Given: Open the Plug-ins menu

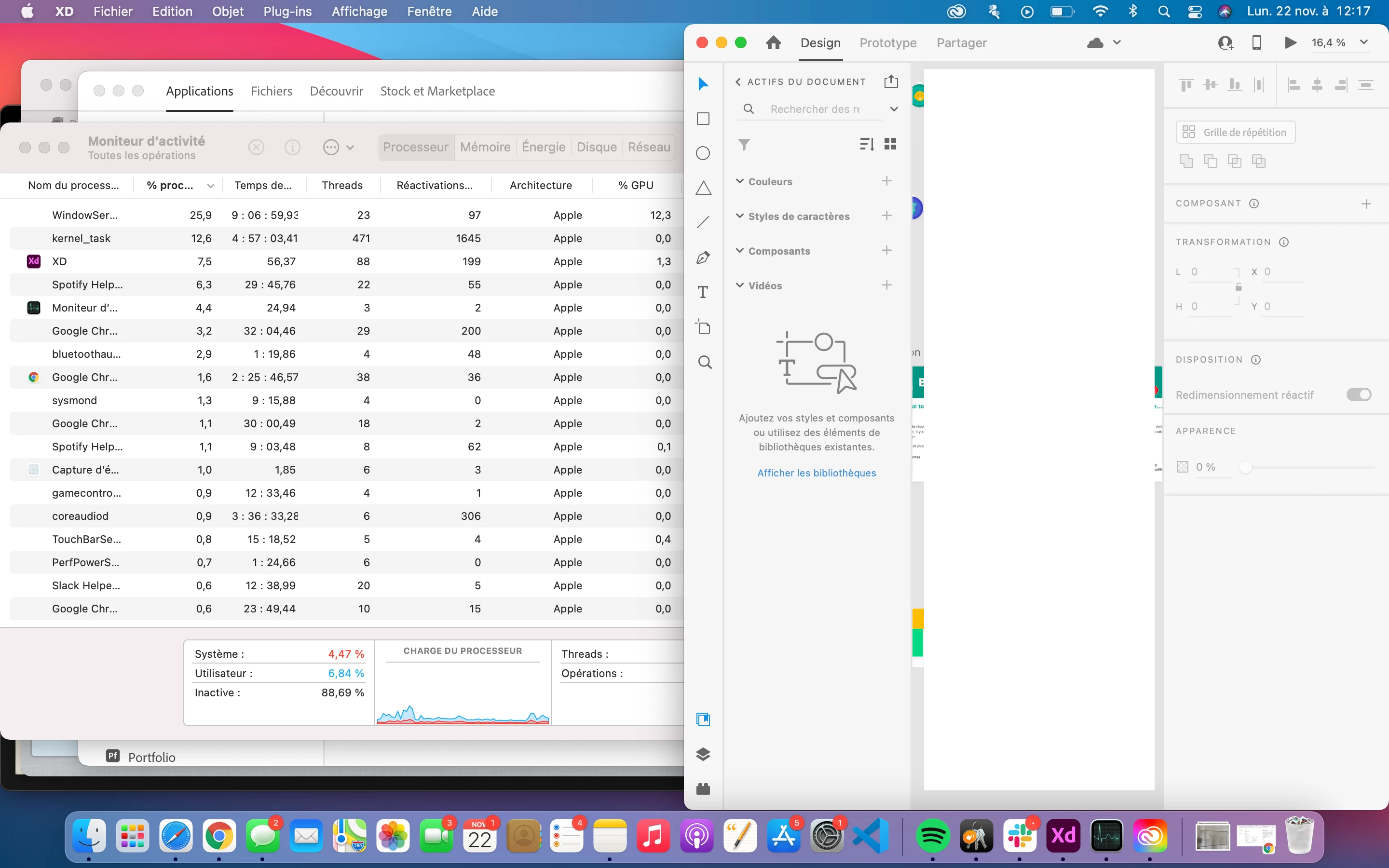Looking at the screenshot, I should (287, 12).
